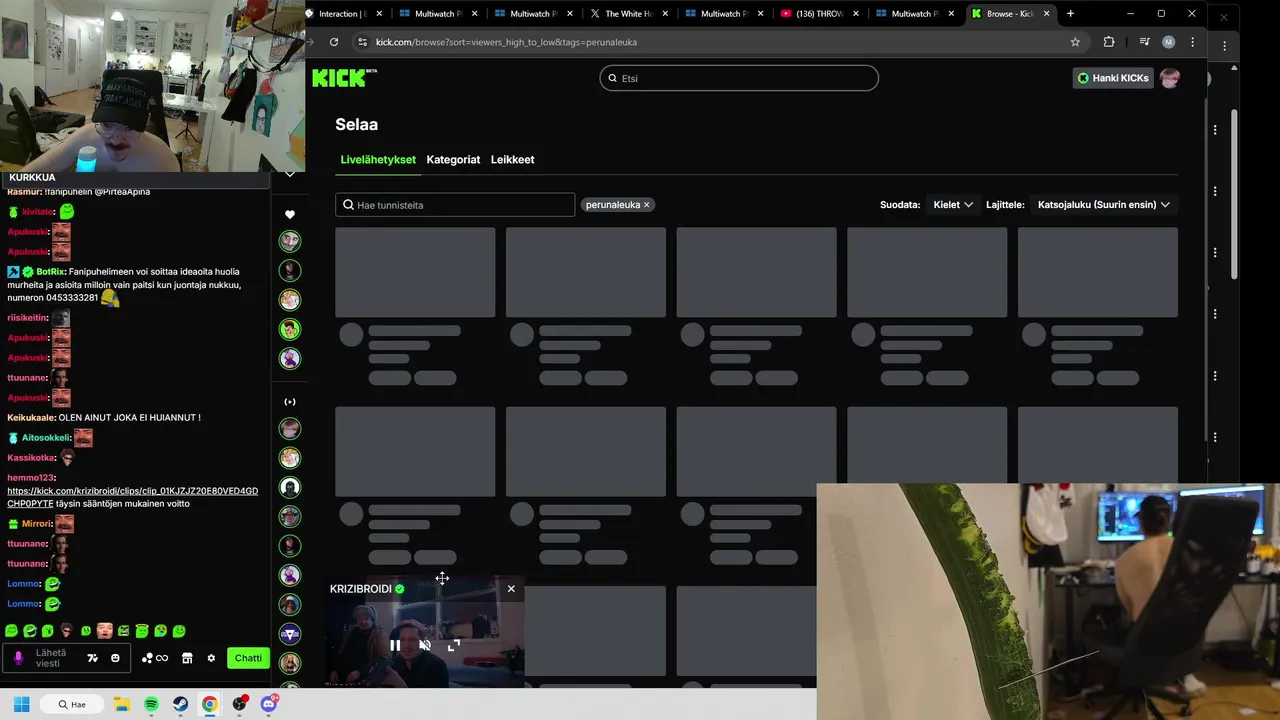This screenshot has height=720, width=1280.
Task: Open hemmo123's kick.com clip link
Action: point(132,497)
